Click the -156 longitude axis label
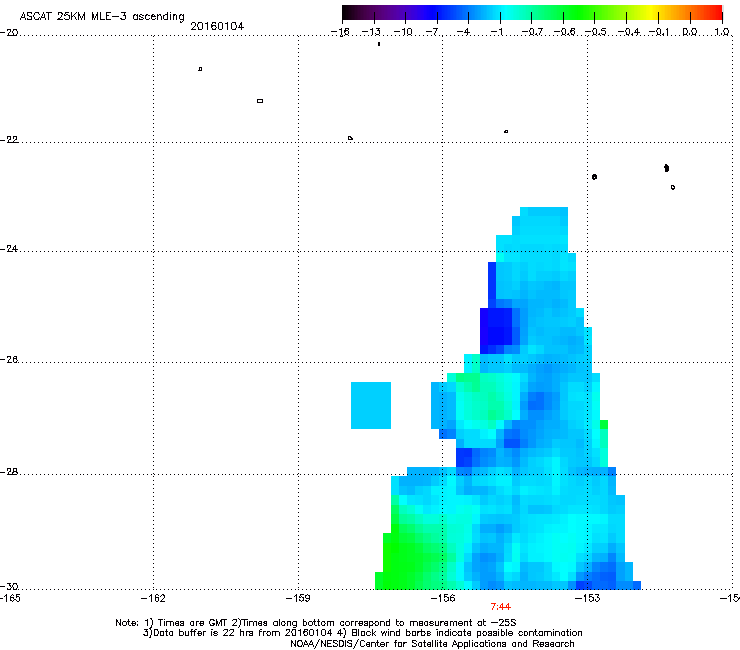The image size is (740, 650). pos(443,599)
